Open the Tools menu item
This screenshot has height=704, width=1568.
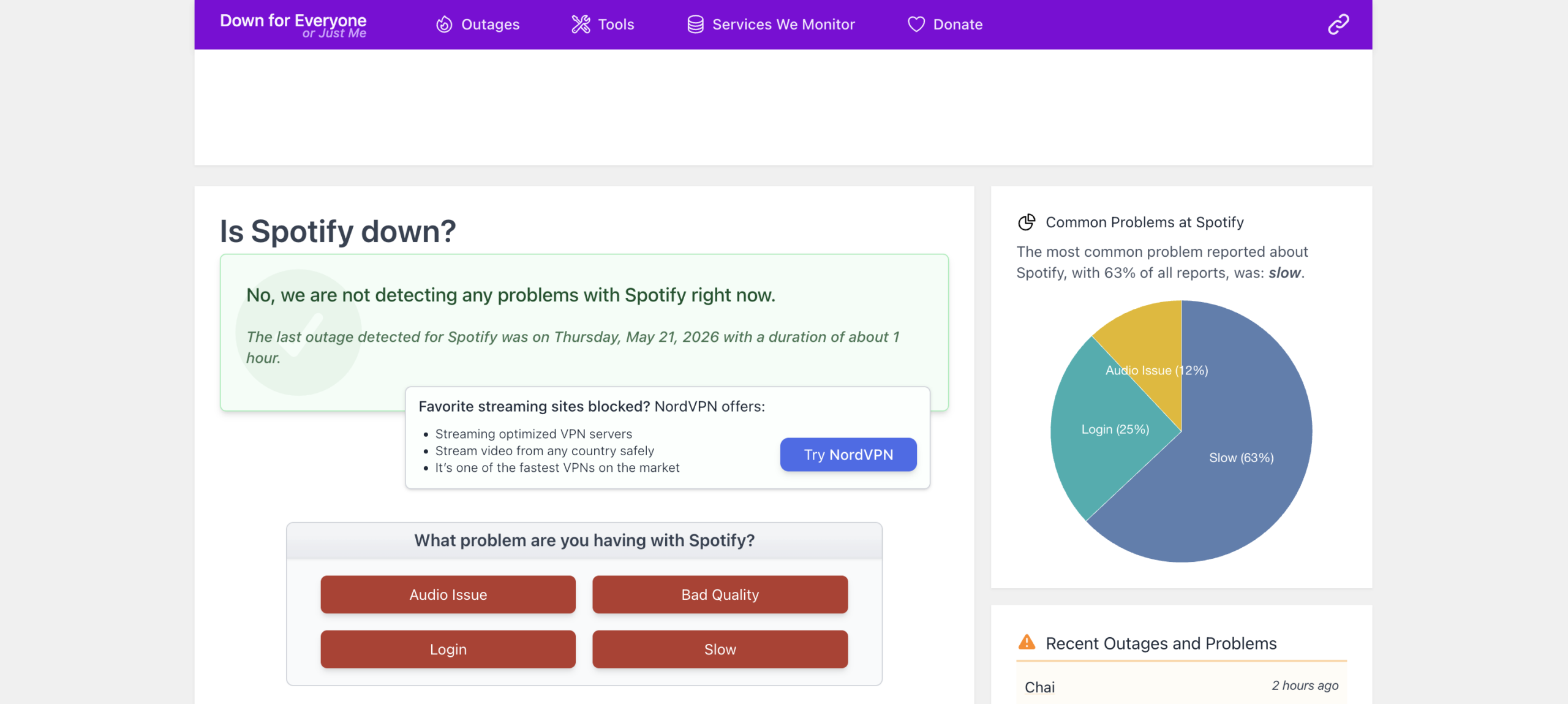603,25
